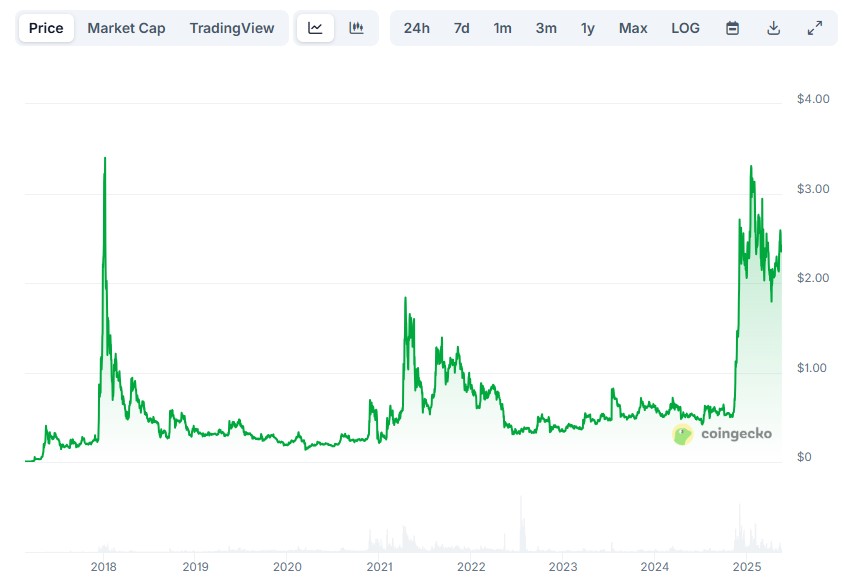Image resolution: width=844 pixels, height=583 pixels.
Task: Select the line chart view icon
Action: pos(315,28)
